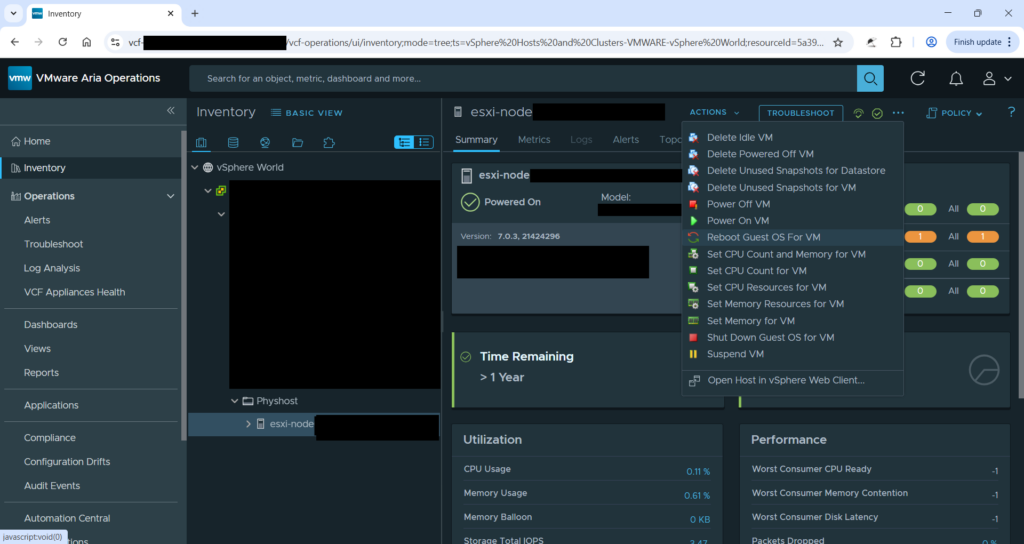1024x544 pixels.
Task: Click into the global search field
Action: point(522,78)
